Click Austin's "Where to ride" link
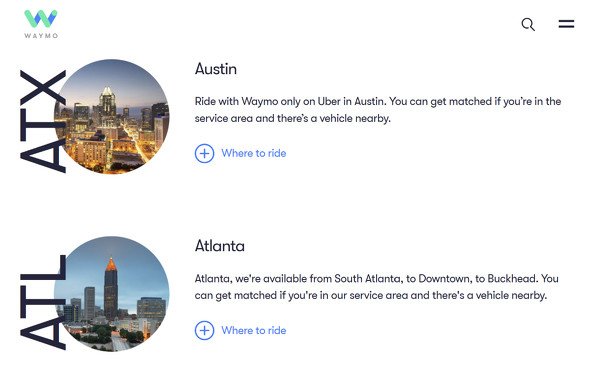Image resolution: width=590 pixels, height=365 pixels. pos(254,153)
